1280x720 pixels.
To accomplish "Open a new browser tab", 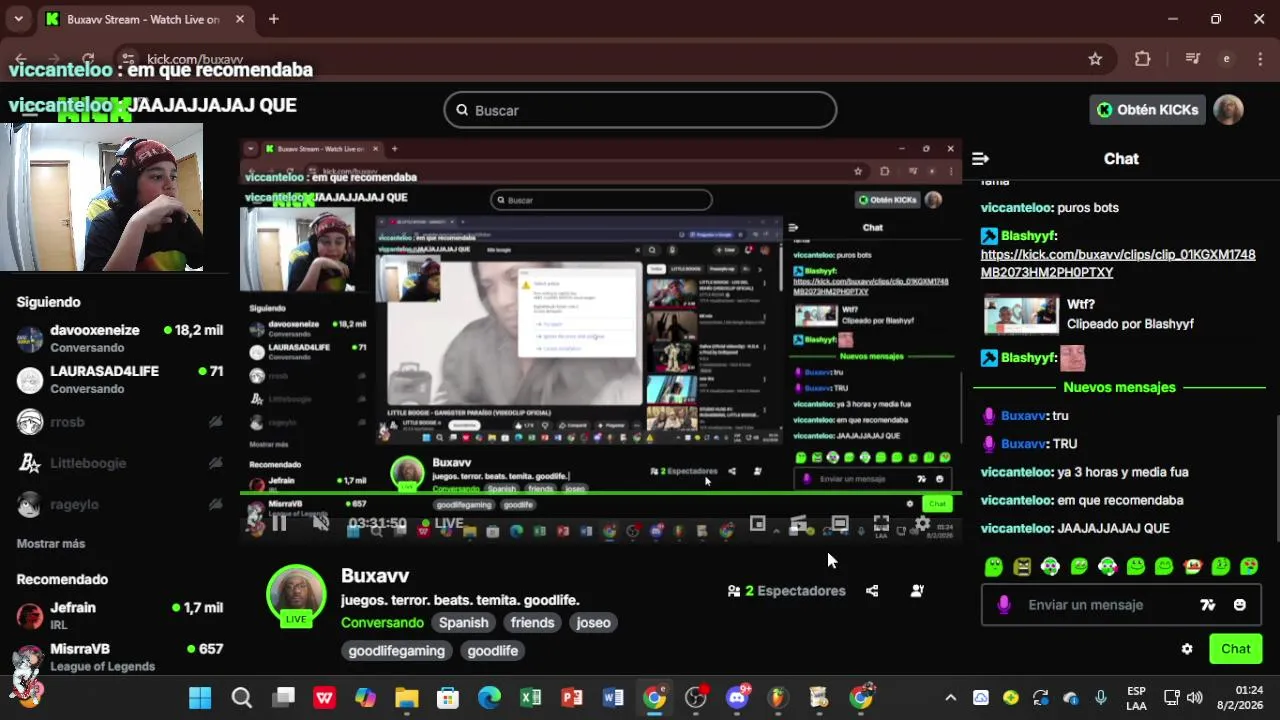I will click(x=273, y=19).
